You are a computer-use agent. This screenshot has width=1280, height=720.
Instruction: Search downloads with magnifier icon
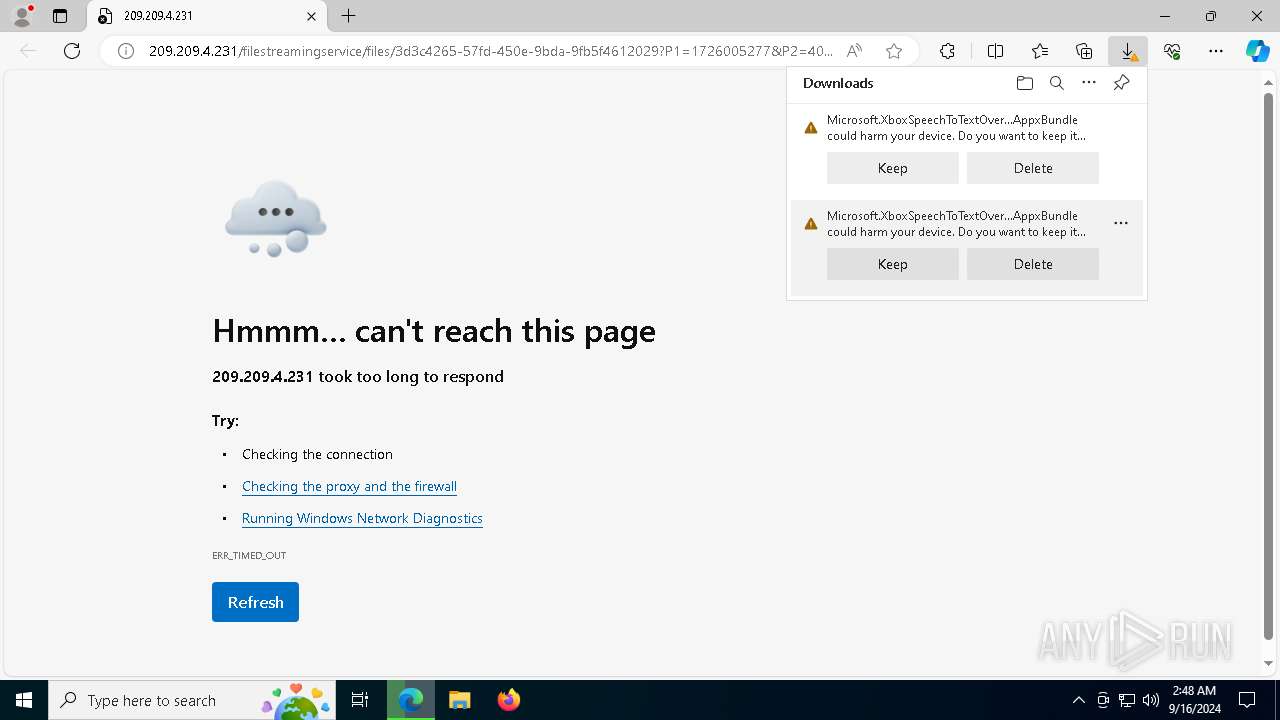pyautogui.click(x=1056, y=83)
